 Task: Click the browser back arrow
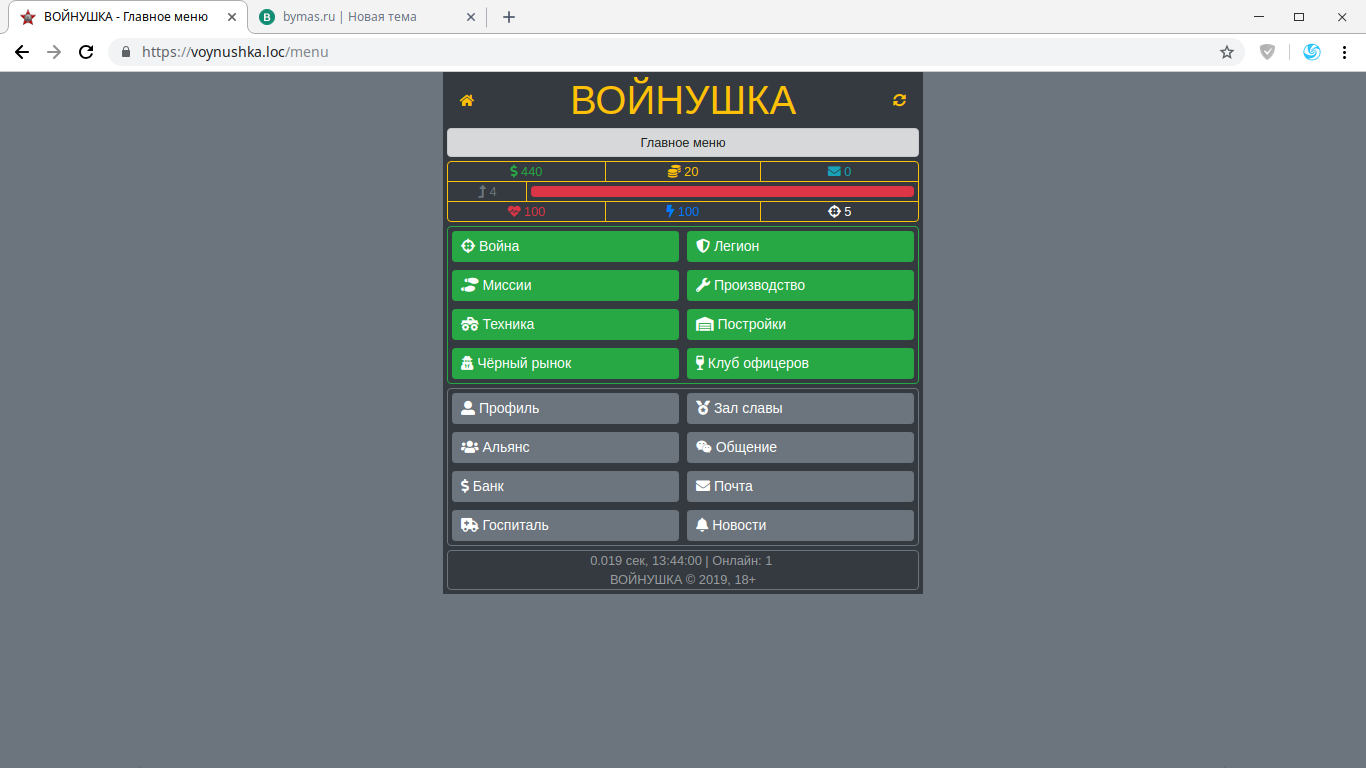[x=22, y=52]
